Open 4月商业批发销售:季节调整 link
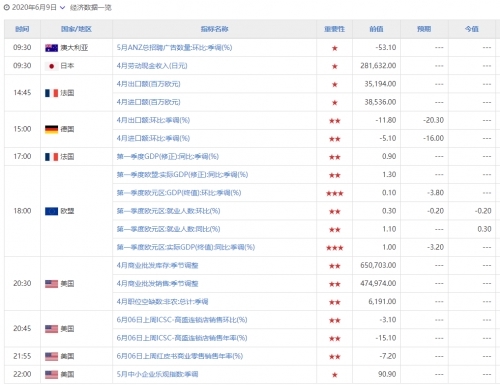Screen dimensions: 500x385 point(157,284)
